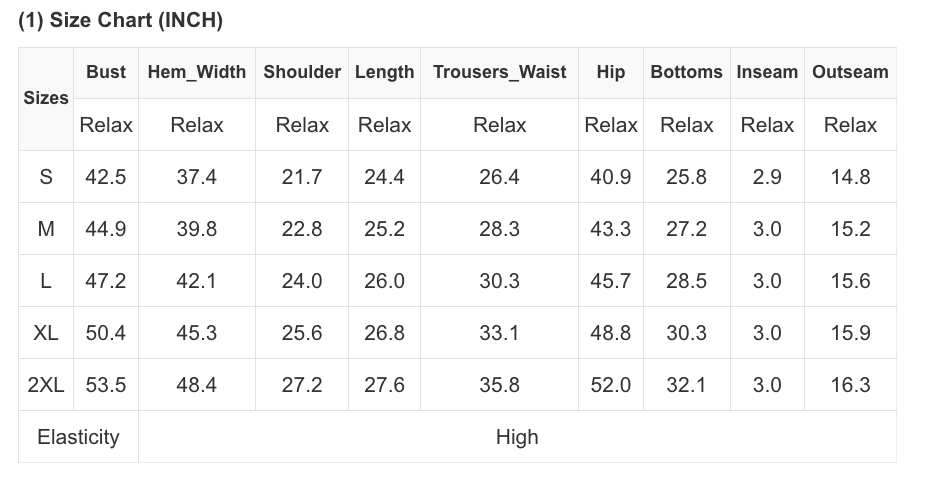Click the Hem_Width column header

[196, 72]
